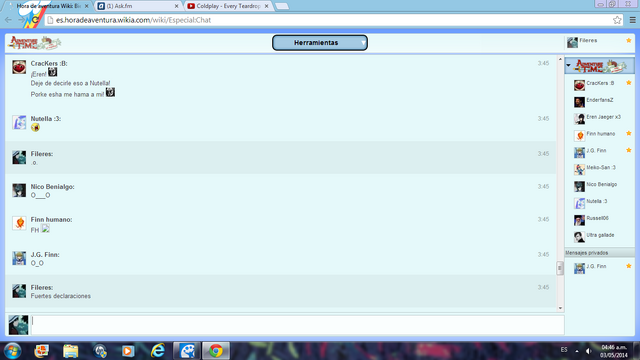
Task: Click CracKers :B avatar in the user list
Action: pos(579,85)
